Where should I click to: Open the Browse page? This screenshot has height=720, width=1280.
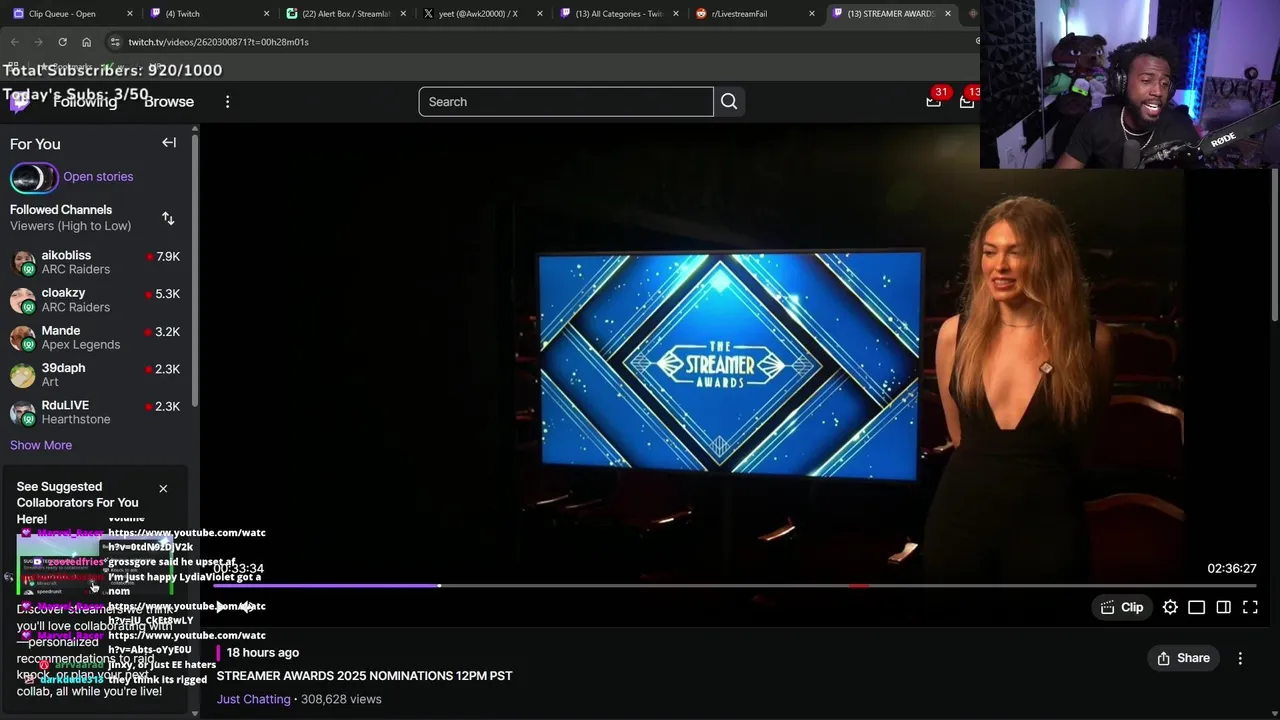169,101
